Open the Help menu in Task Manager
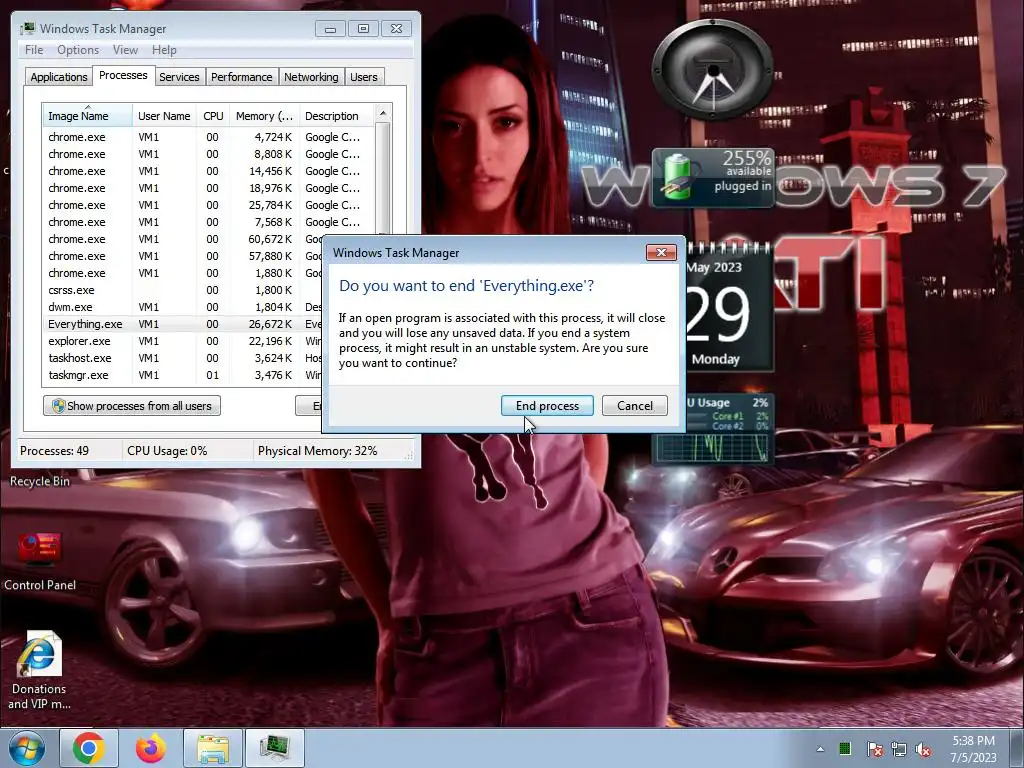 tap(164, 50)
